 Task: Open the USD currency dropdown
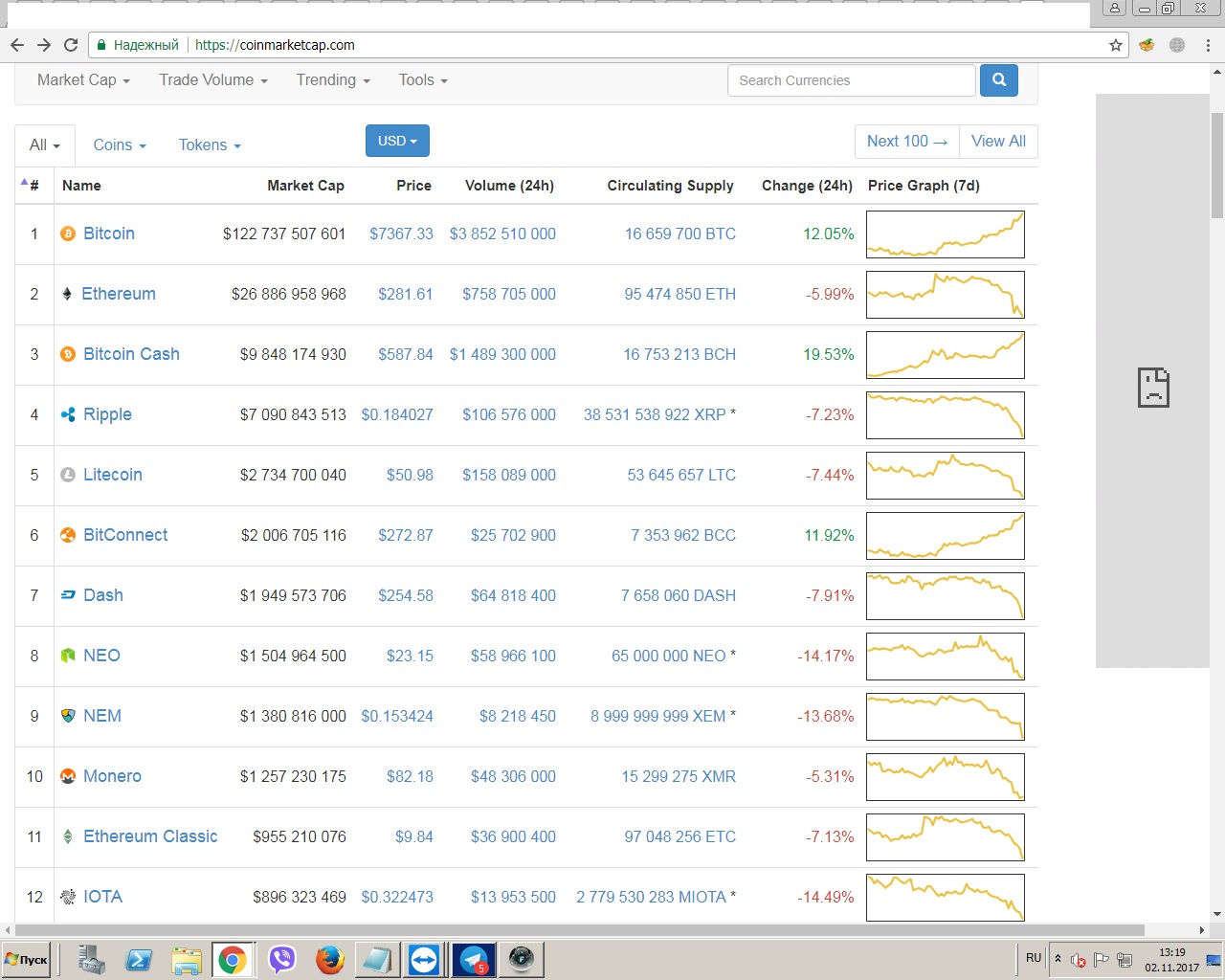397,141
